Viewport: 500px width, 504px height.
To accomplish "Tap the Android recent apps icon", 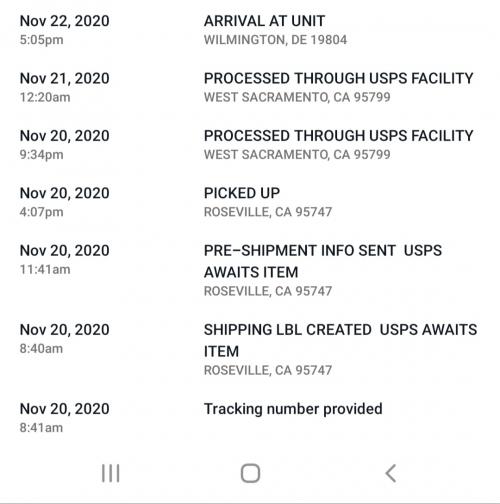I will [x=111, y=473].
